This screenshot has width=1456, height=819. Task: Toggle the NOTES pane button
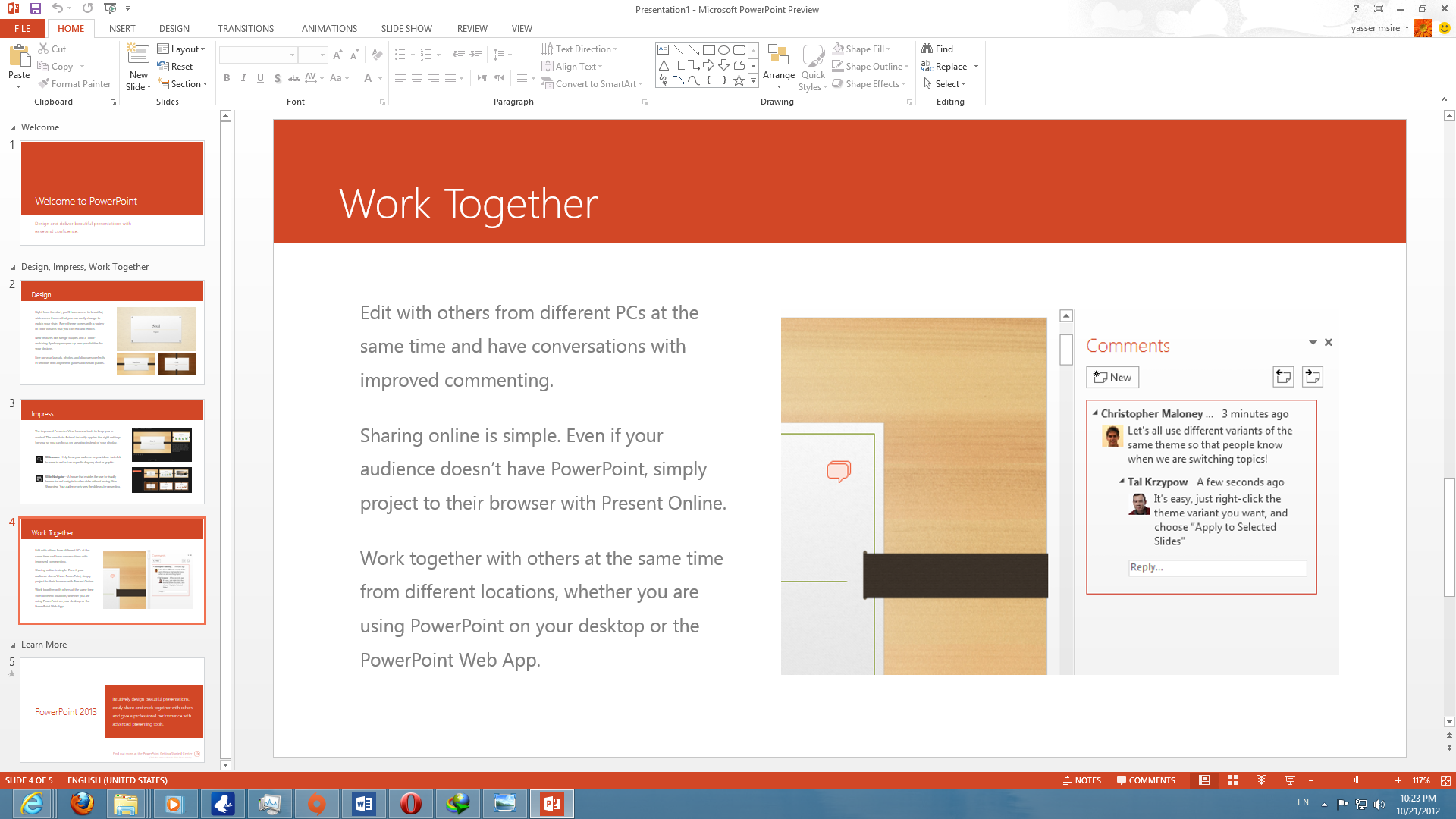click(1081, 780)
